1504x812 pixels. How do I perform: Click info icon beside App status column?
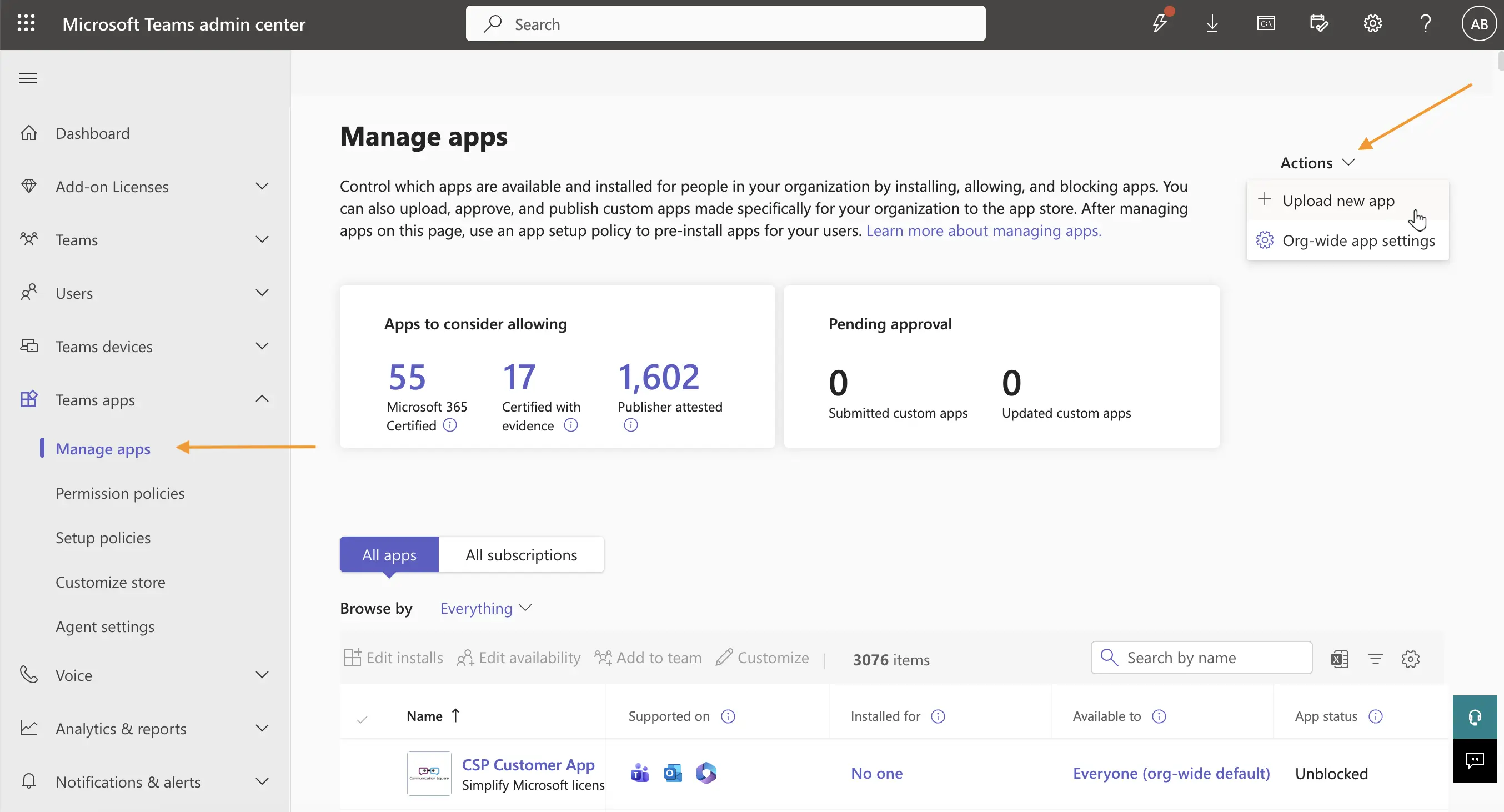pos(1376,716)
